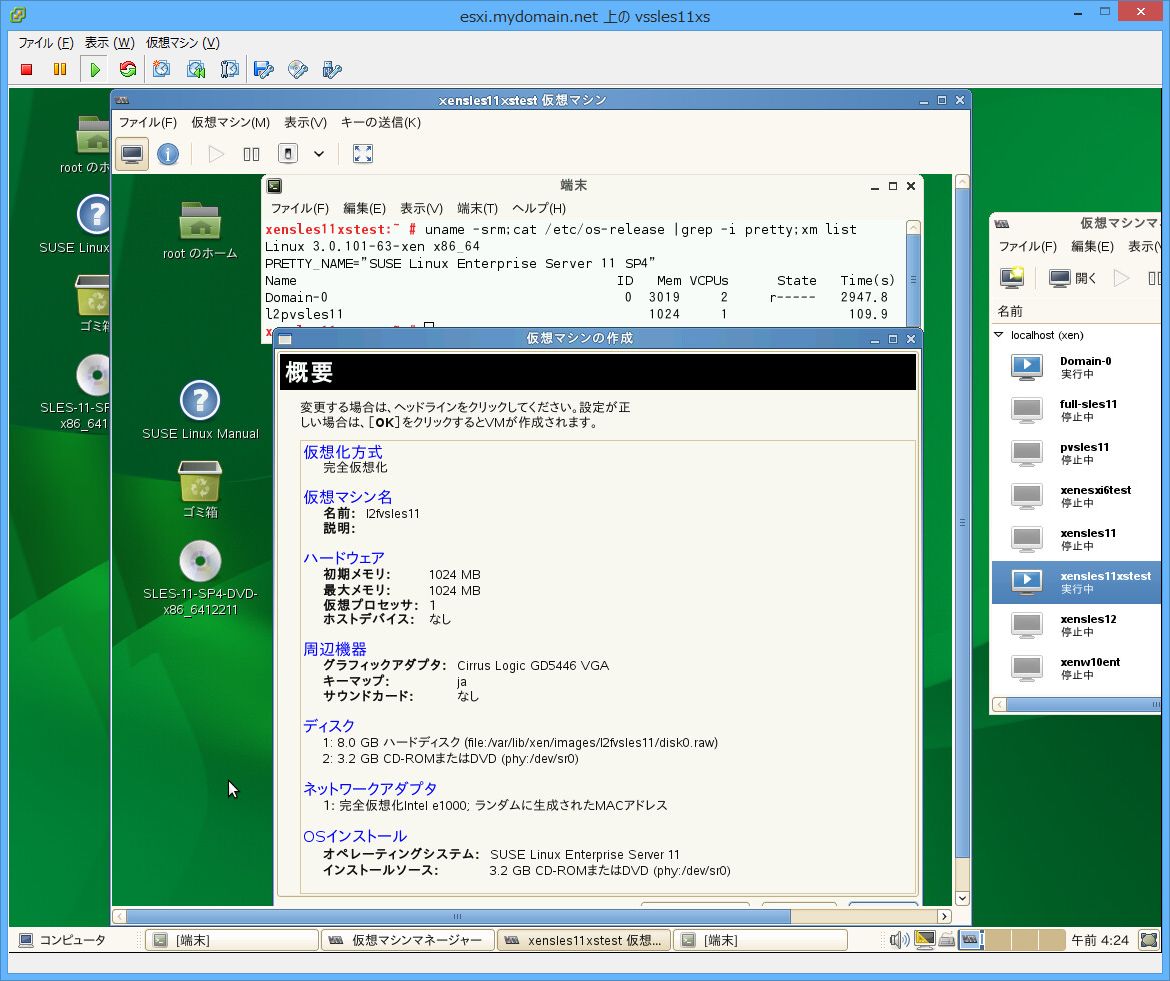
Task: Click the 周辺機器 headline link
Action: point(334,649)
